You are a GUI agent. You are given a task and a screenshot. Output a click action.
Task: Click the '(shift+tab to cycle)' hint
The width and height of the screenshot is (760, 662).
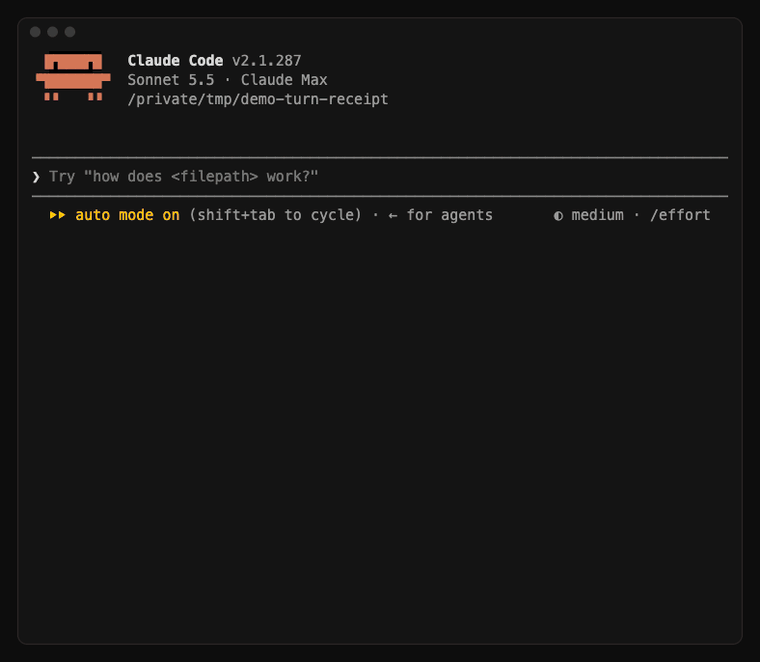click(x=275, y=215)
